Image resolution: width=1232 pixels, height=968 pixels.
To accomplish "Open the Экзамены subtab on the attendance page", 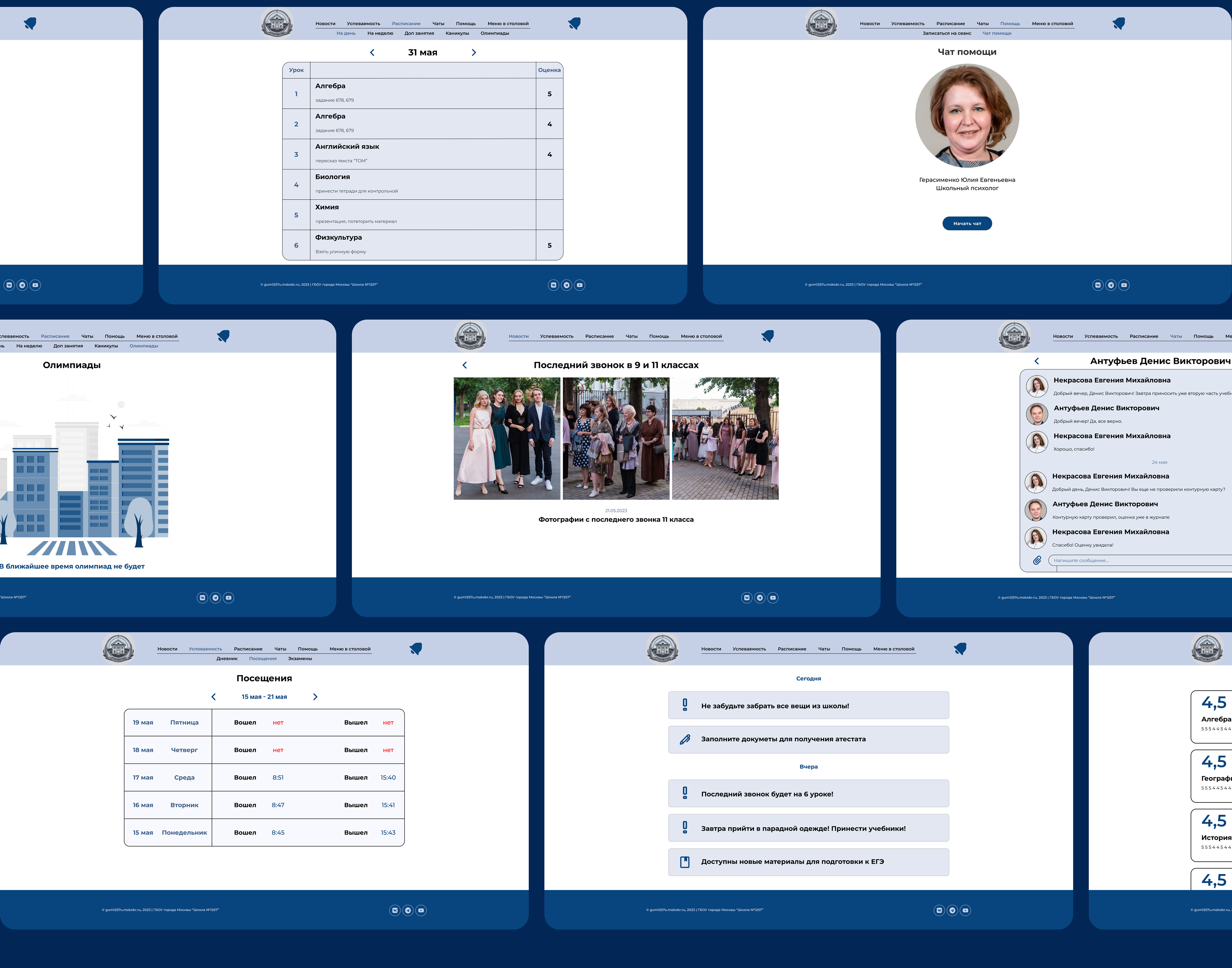I will point(300,659).
